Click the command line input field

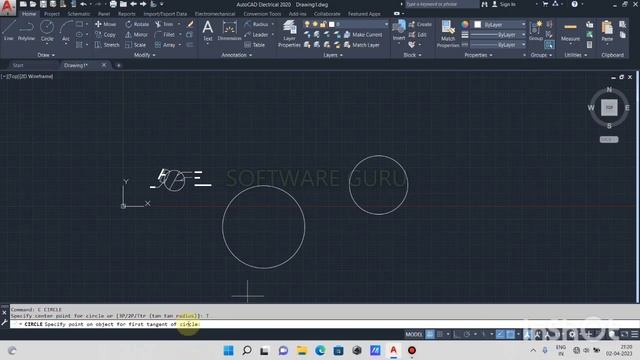324,324
